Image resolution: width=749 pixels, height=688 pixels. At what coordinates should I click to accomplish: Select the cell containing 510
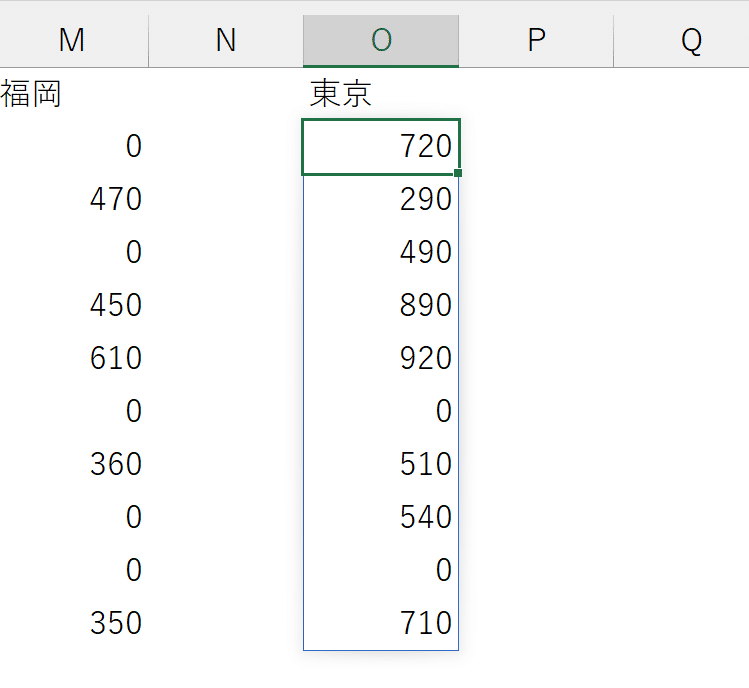coord(381,464)
